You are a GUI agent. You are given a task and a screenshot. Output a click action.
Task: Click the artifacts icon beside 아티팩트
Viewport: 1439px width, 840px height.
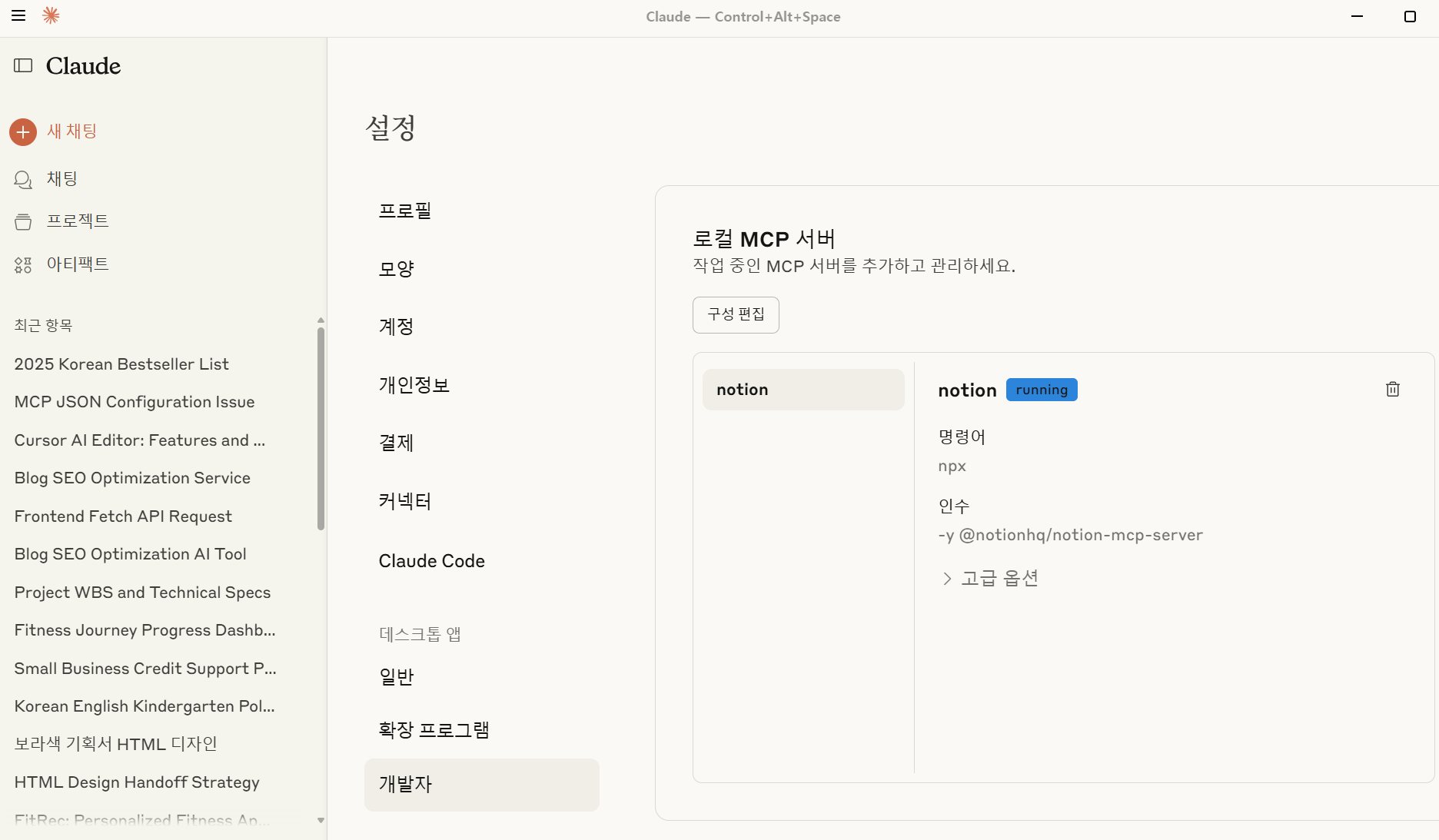pos(23,265)
